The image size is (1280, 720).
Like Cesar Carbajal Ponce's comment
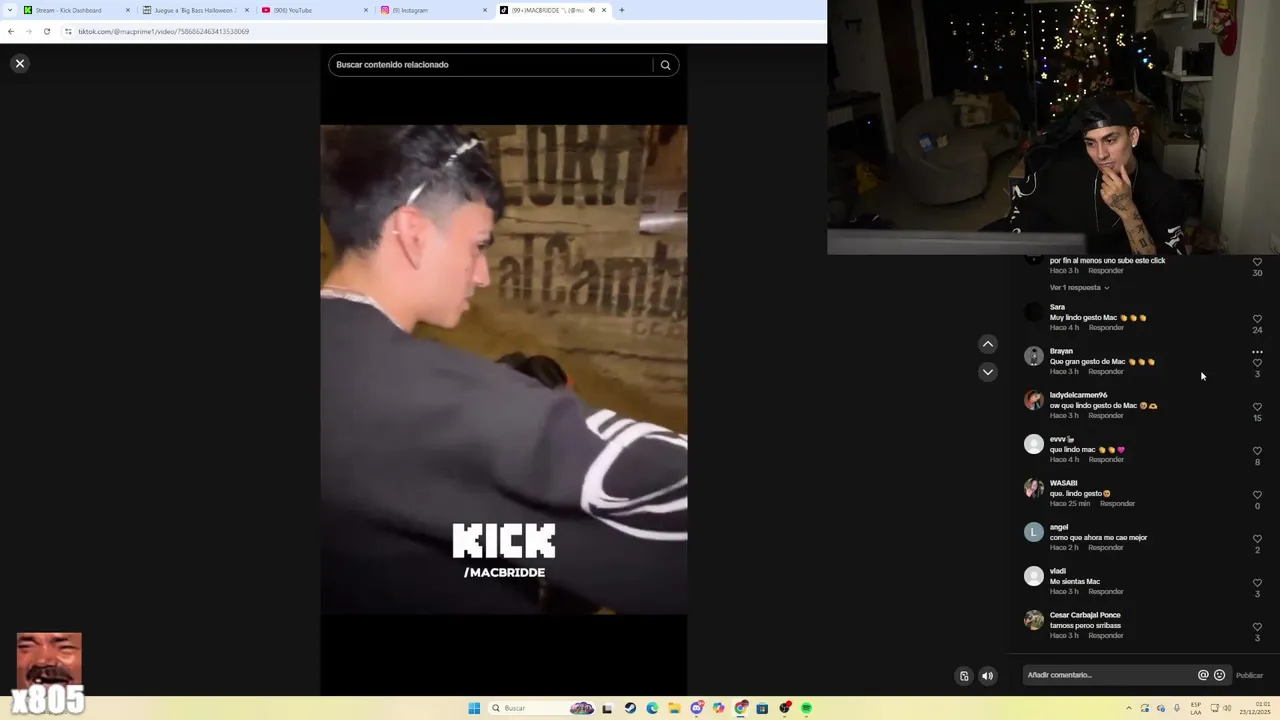(1257, 627)
